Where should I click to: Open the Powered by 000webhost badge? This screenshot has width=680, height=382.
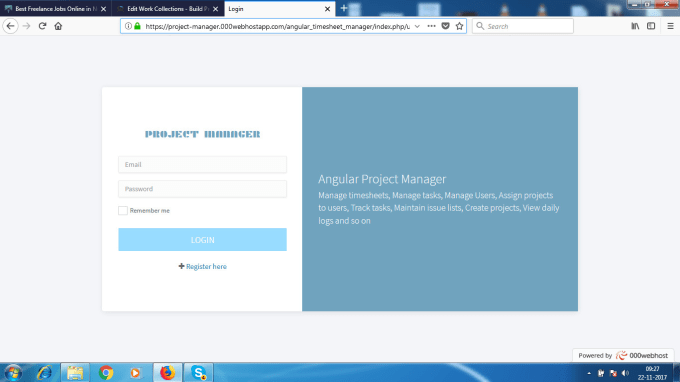[x=623, y=355]
